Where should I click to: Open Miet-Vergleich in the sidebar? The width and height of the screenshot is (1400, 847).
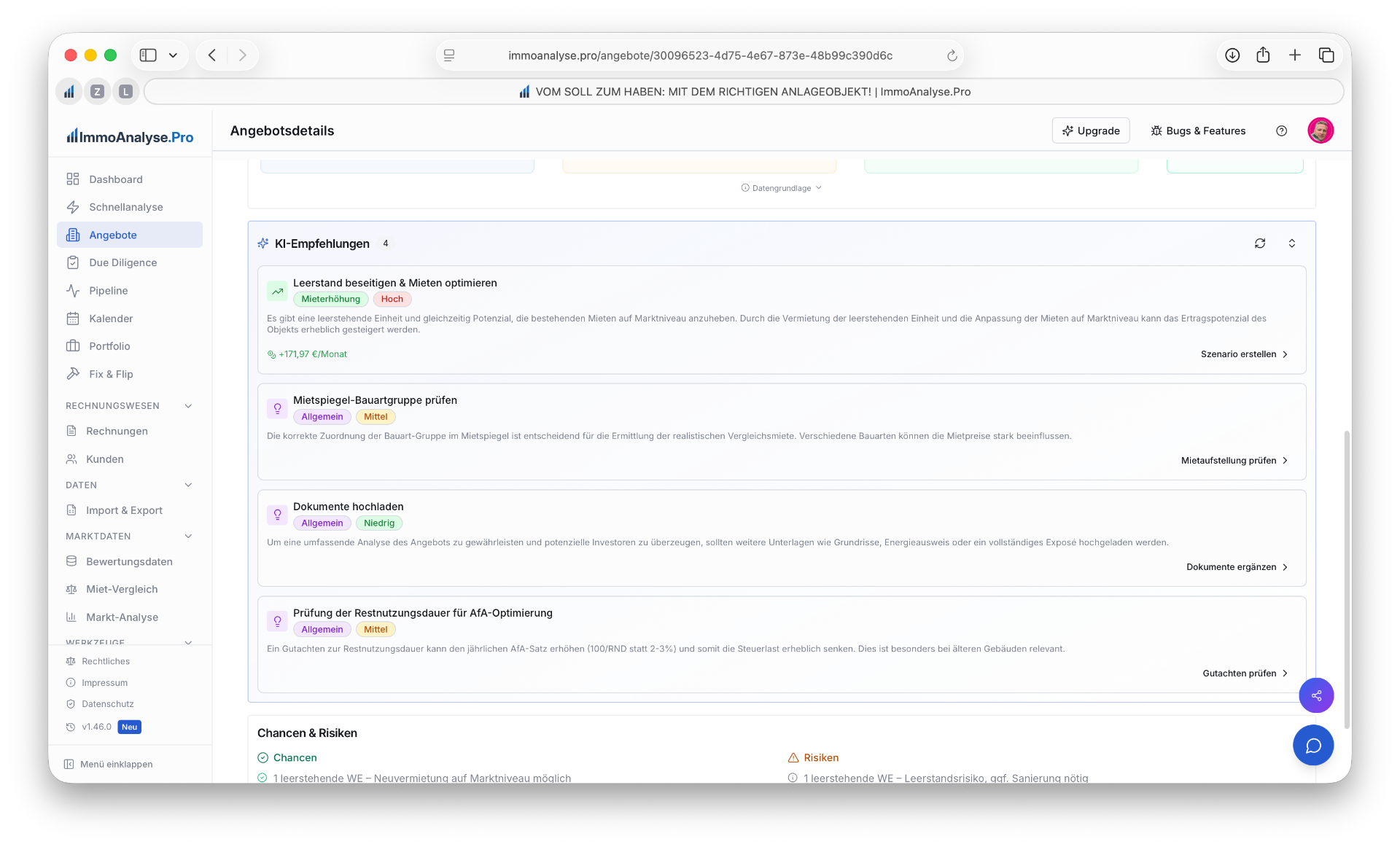point(130,590)
